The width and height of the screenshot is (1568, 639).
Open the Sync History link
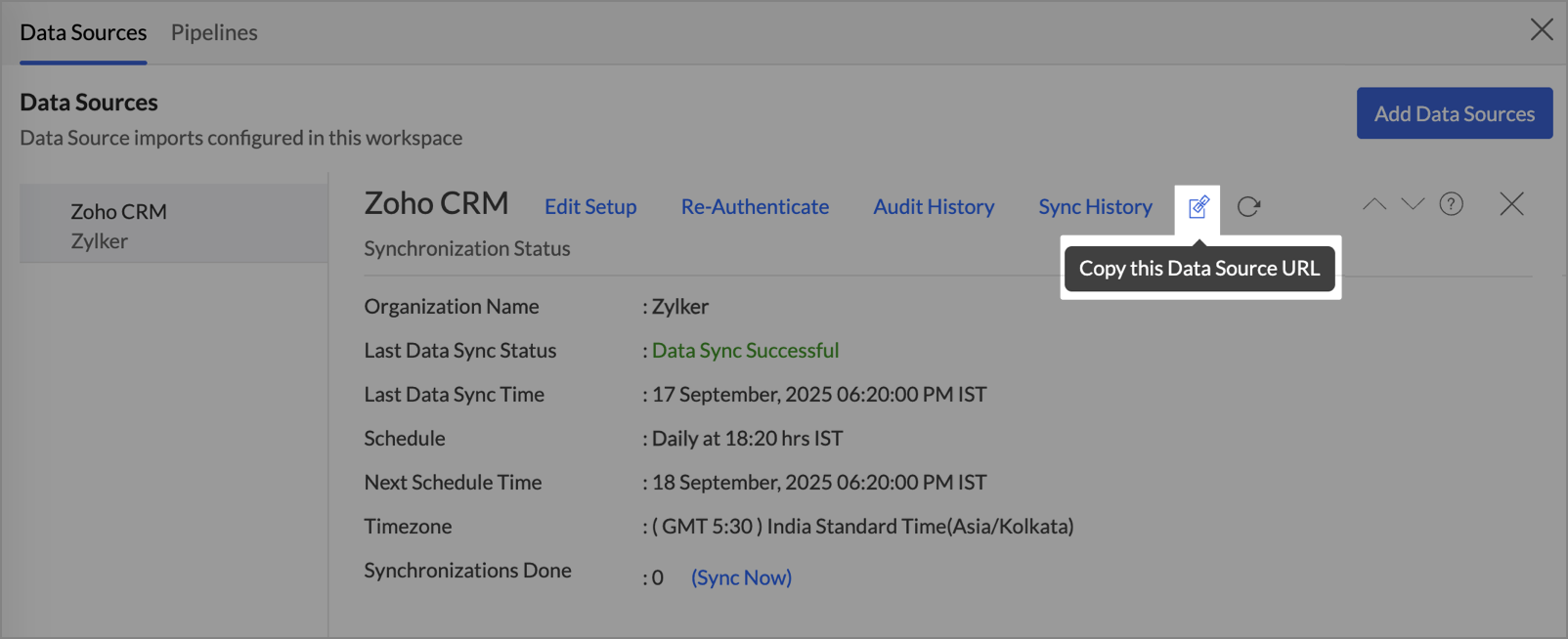pyautogui.click(x=1095, y=207)
